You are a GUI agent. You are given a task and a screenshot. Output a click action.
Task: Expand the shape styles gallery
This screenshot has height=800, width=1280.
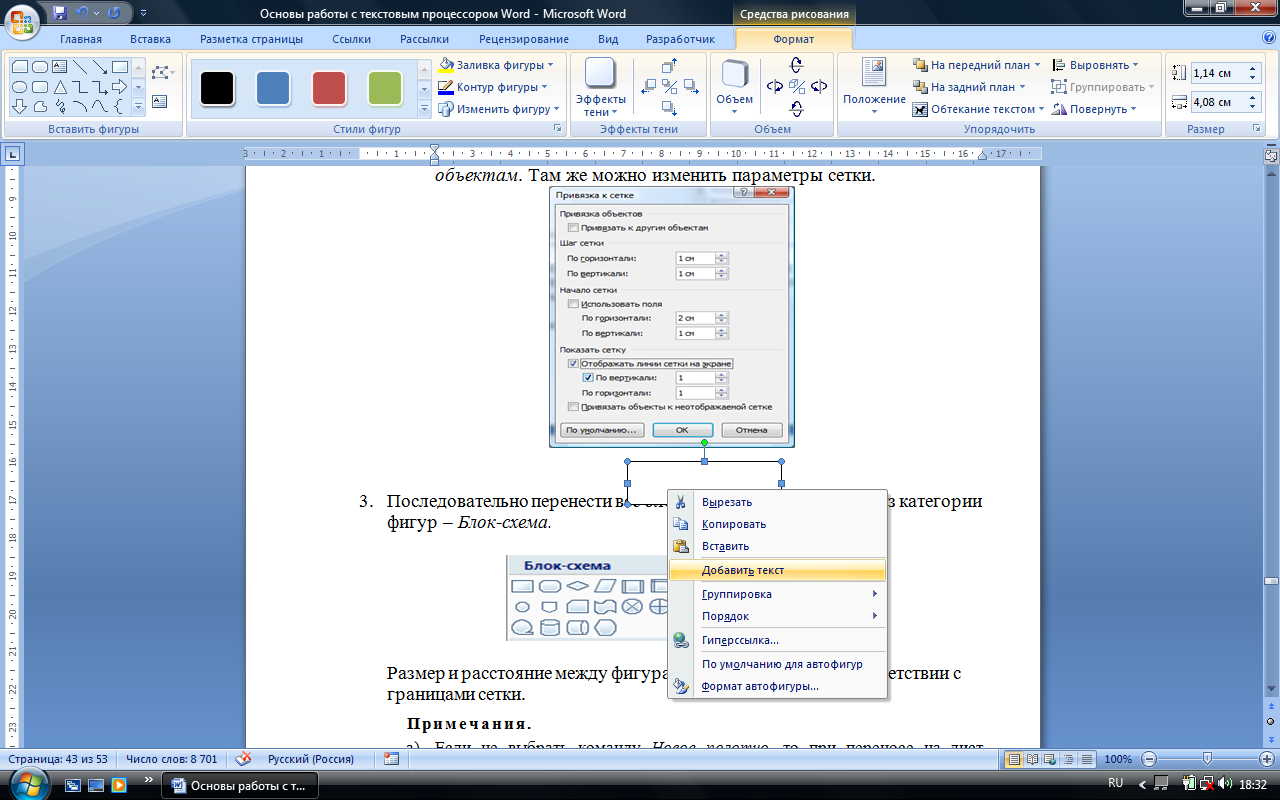pyautogui.click(x=423, y=109)
